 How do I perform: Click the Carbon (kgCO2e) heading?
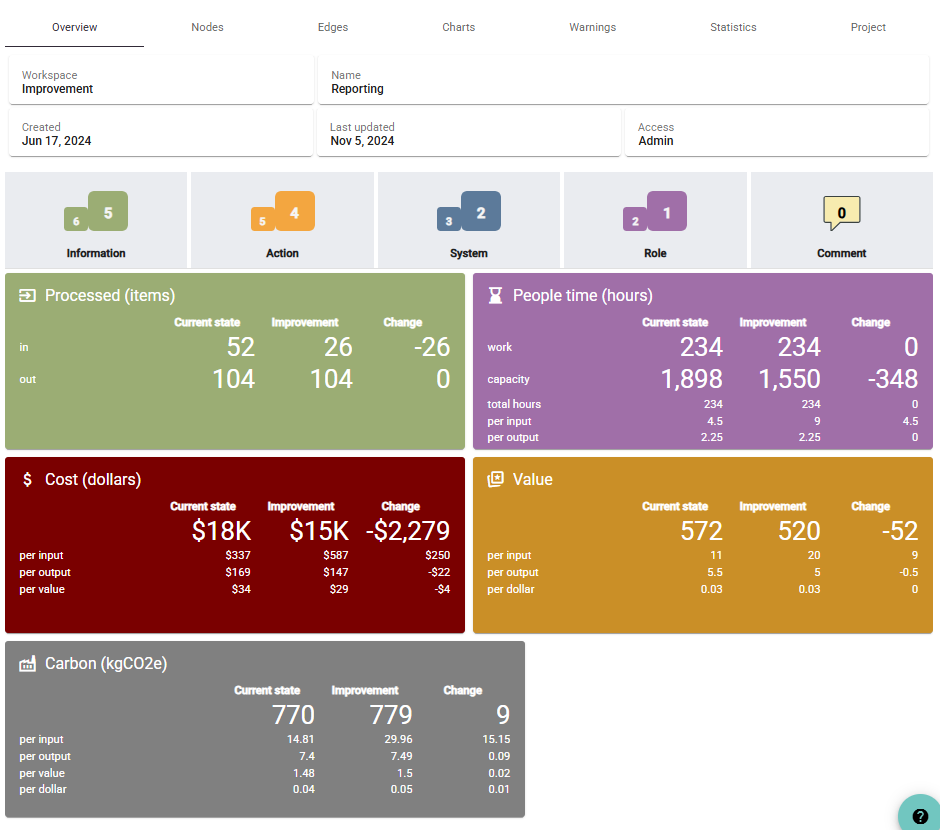pos(106,663)
